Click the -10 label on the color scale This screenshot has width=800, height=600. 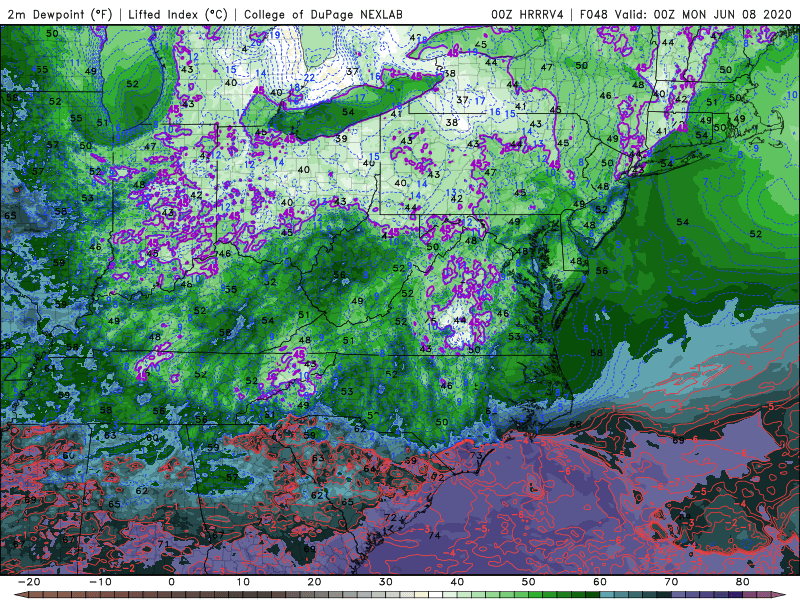(x=100, y=582)
